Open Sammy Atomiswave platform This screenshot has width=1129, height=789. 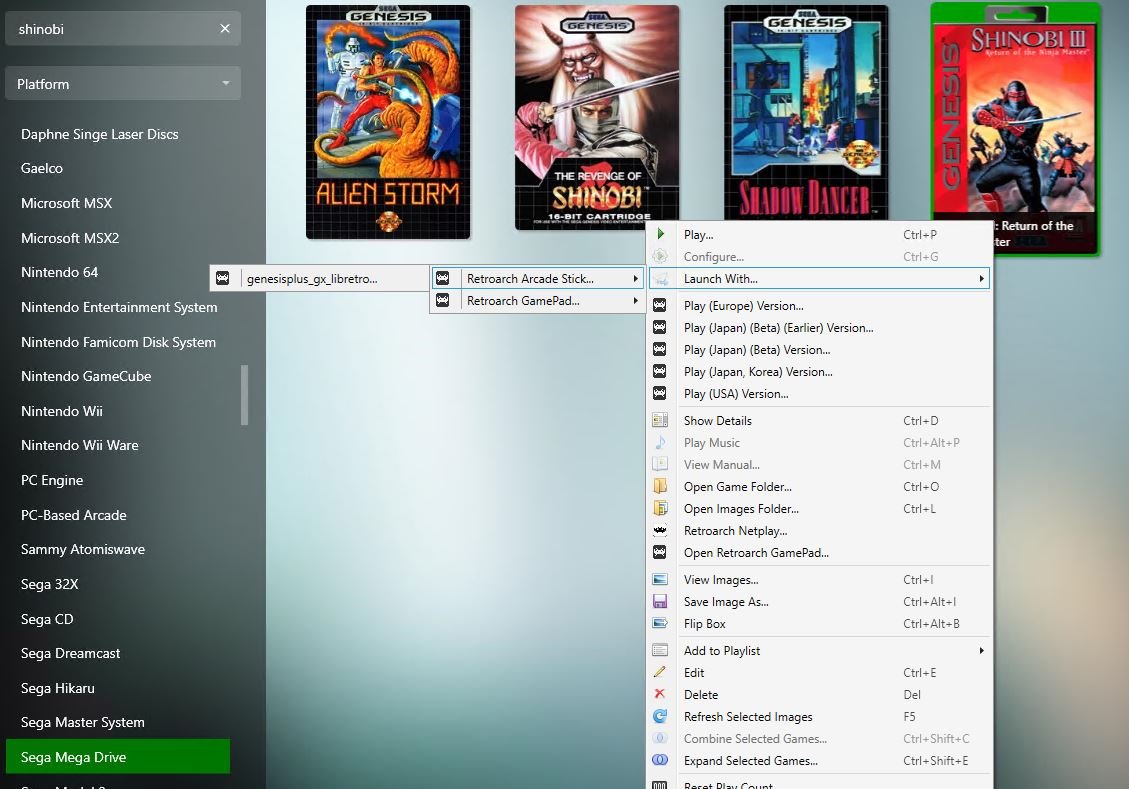pos(83,549)
